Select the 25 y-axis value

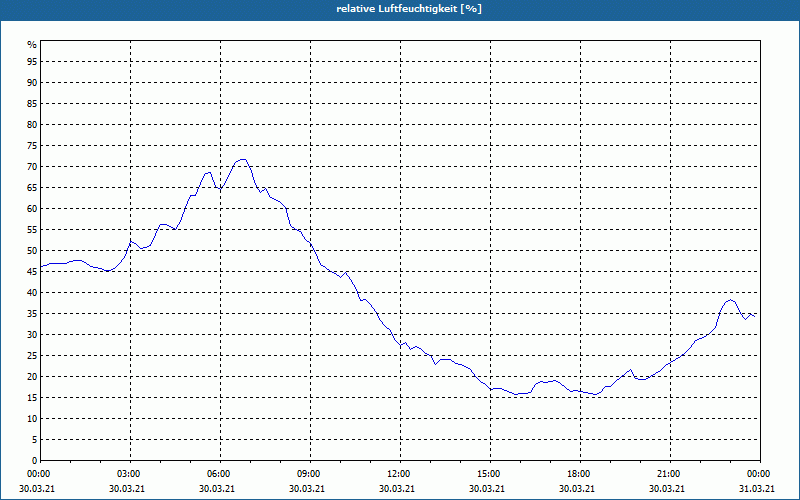pos(32,356)
